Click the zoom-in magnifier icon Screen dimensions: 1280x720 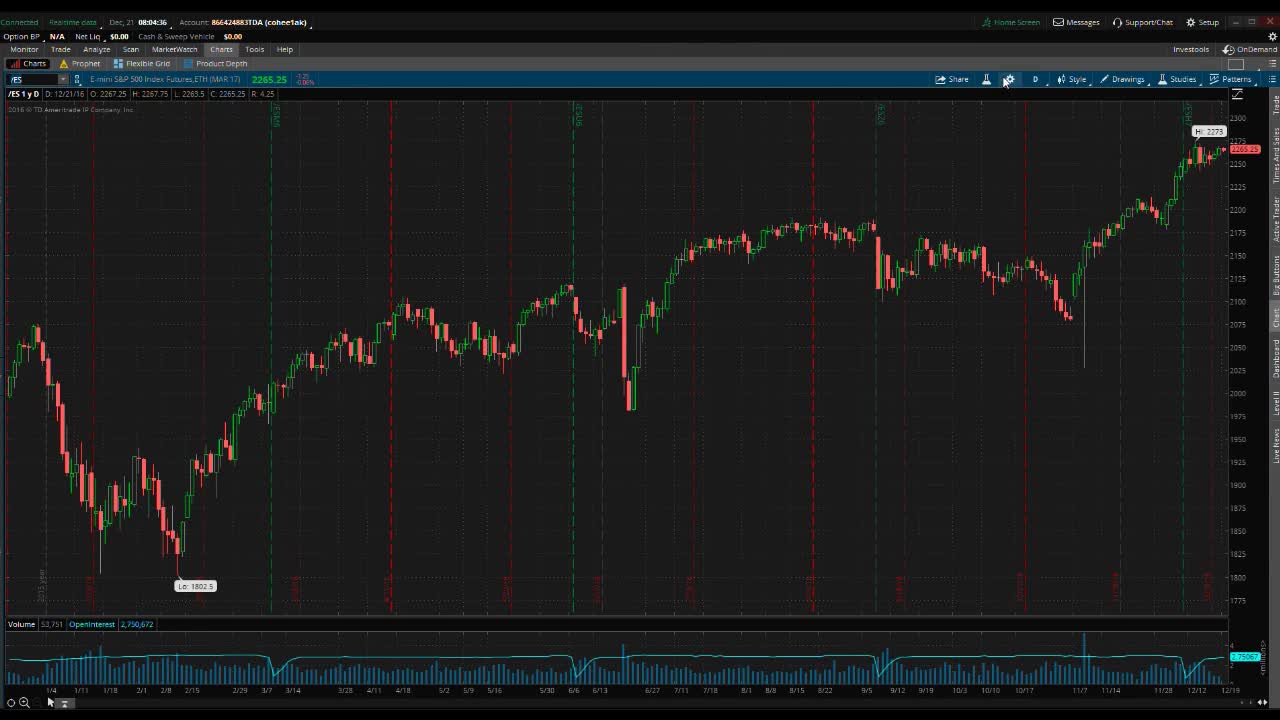tap(24, 703)
